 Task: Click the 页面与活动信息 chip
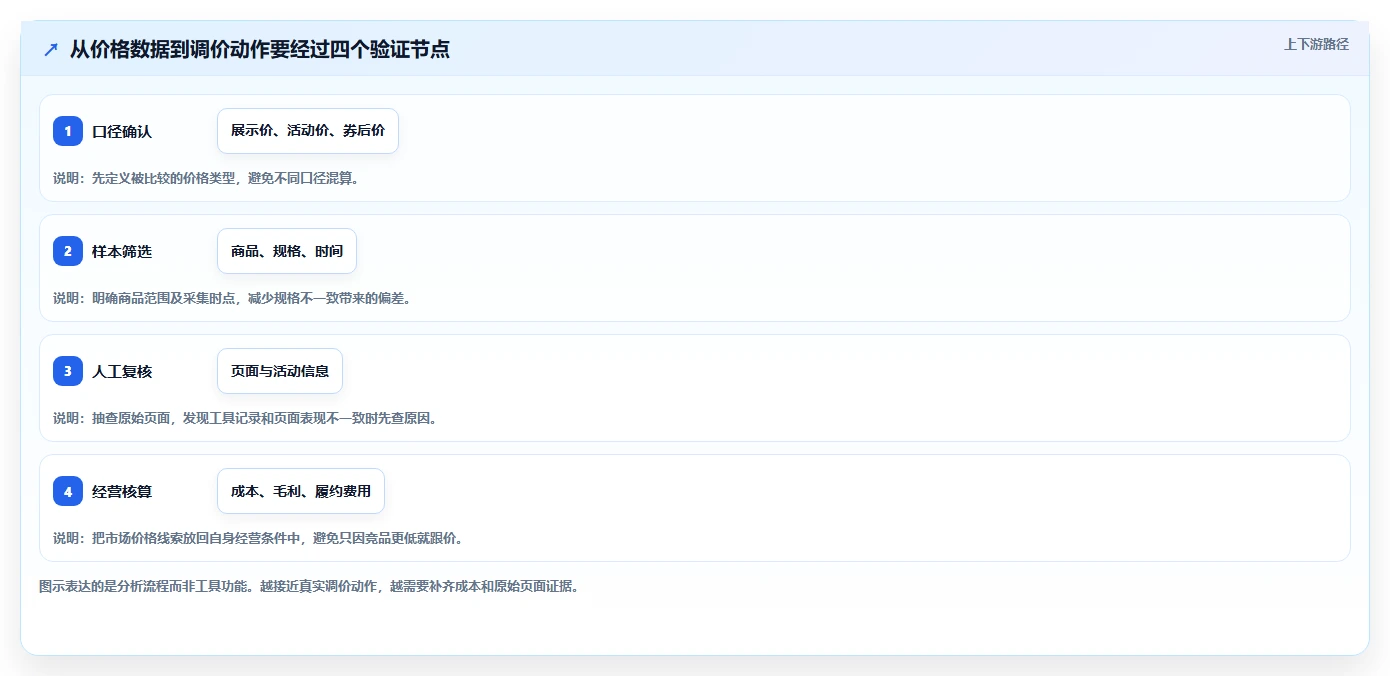280,371
